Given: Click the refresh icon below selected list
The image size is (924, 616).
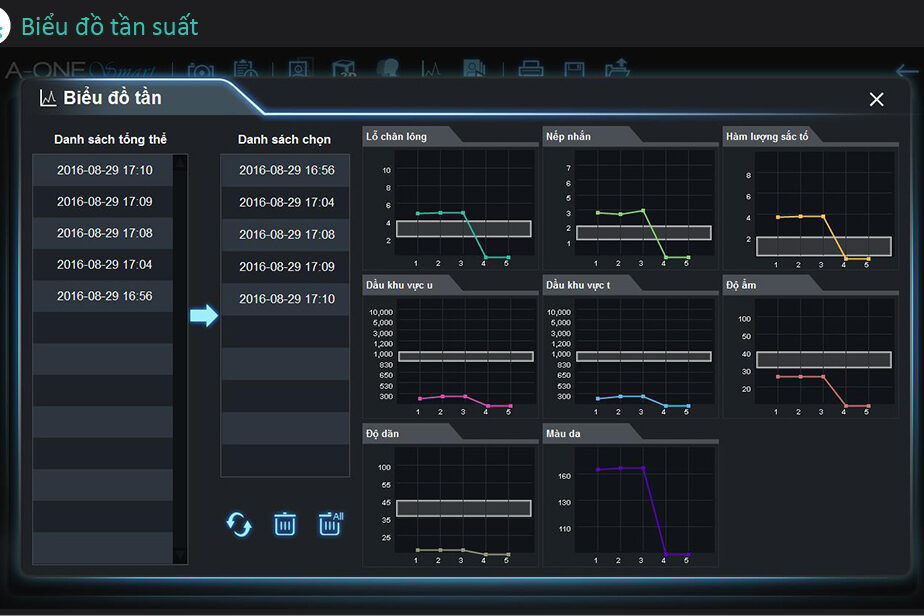Looking at the screenshot, I should [x=239, y=524].
